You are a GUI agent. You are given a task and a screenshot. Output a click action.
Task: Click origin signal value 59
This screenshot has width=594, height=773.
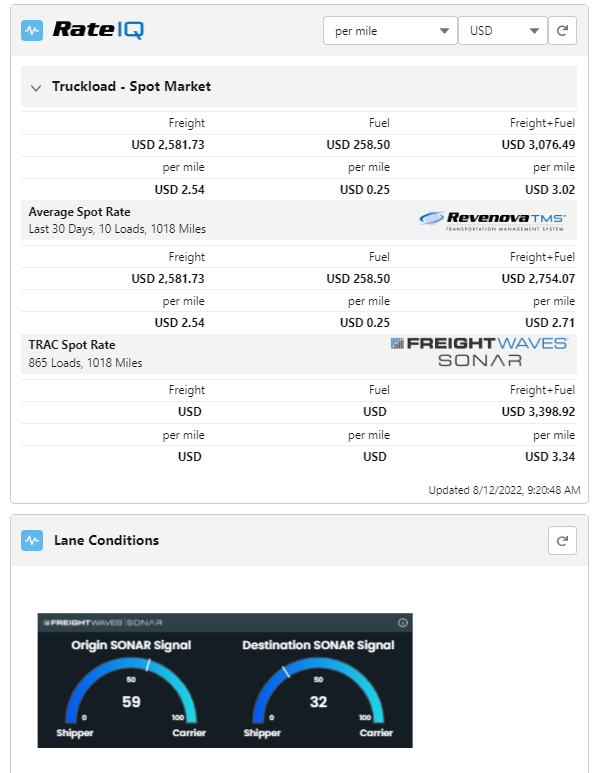click(131, 702)
